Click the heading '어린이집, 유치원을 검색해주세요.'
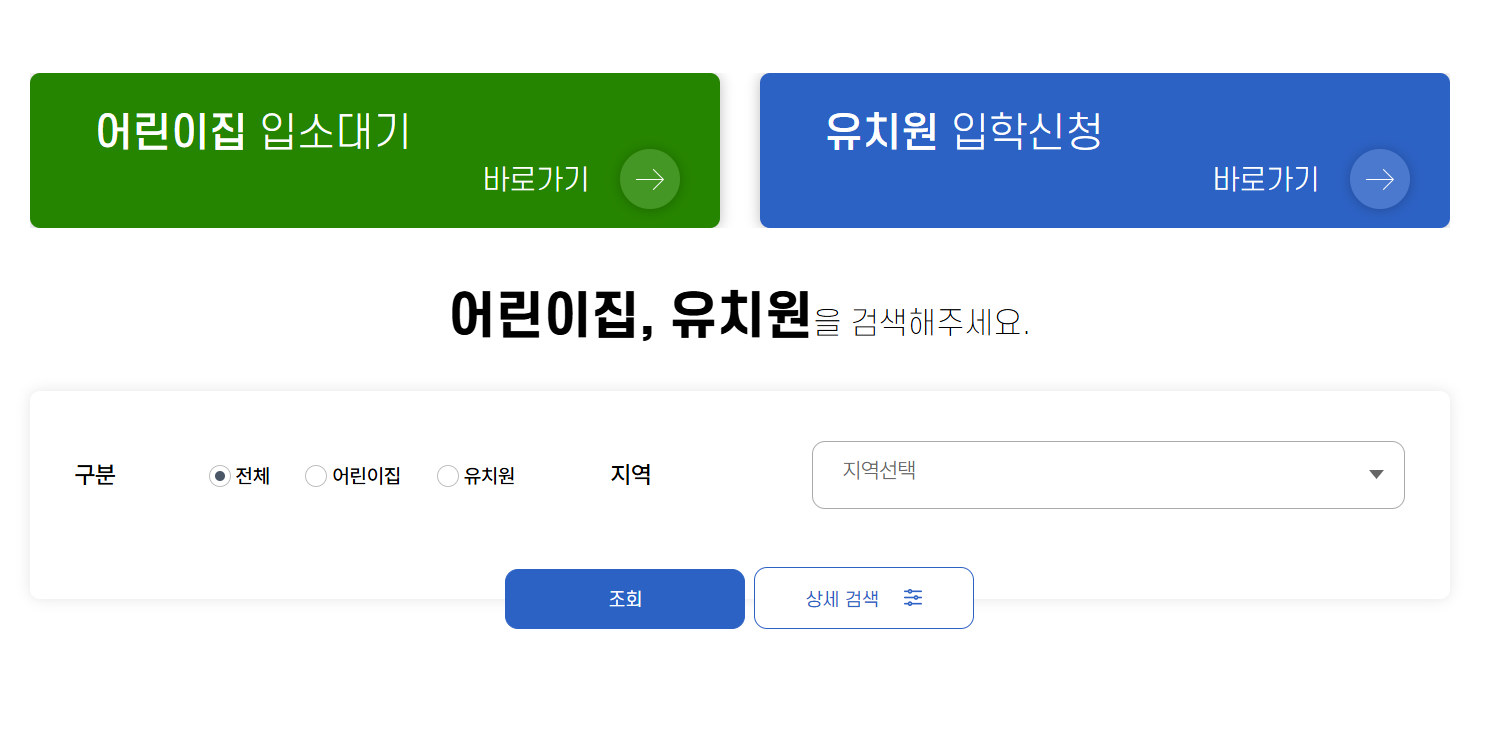The image size is (1496, 736). coord(740,315)
